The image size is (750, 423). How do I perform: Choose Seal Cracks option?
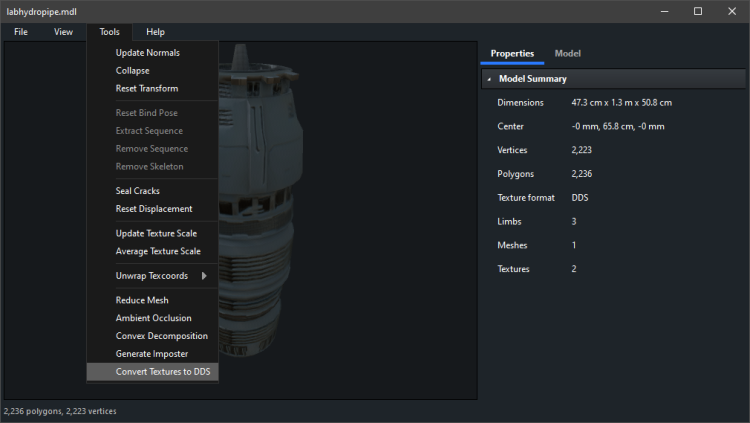coord(137,191)
